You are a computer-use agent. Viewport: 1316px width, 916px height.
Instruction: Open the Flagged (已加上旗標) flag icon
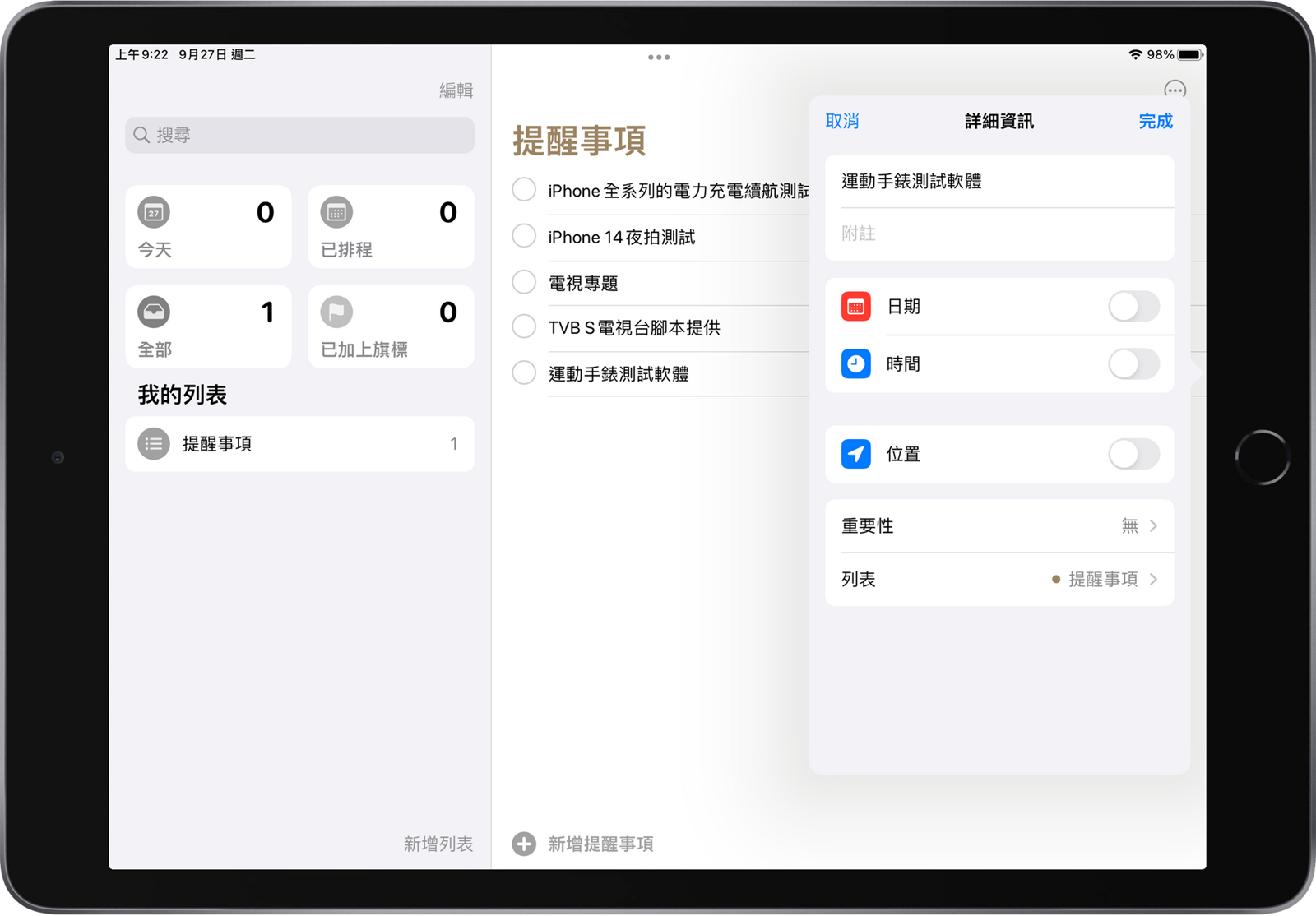336,312
